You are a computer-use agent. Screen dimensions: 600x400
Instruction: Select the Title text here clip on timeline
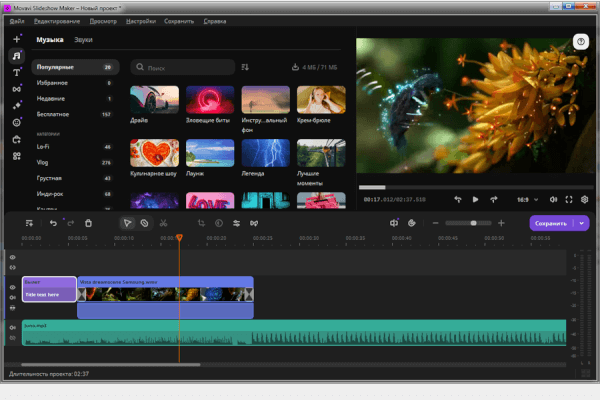coord(49,289)
